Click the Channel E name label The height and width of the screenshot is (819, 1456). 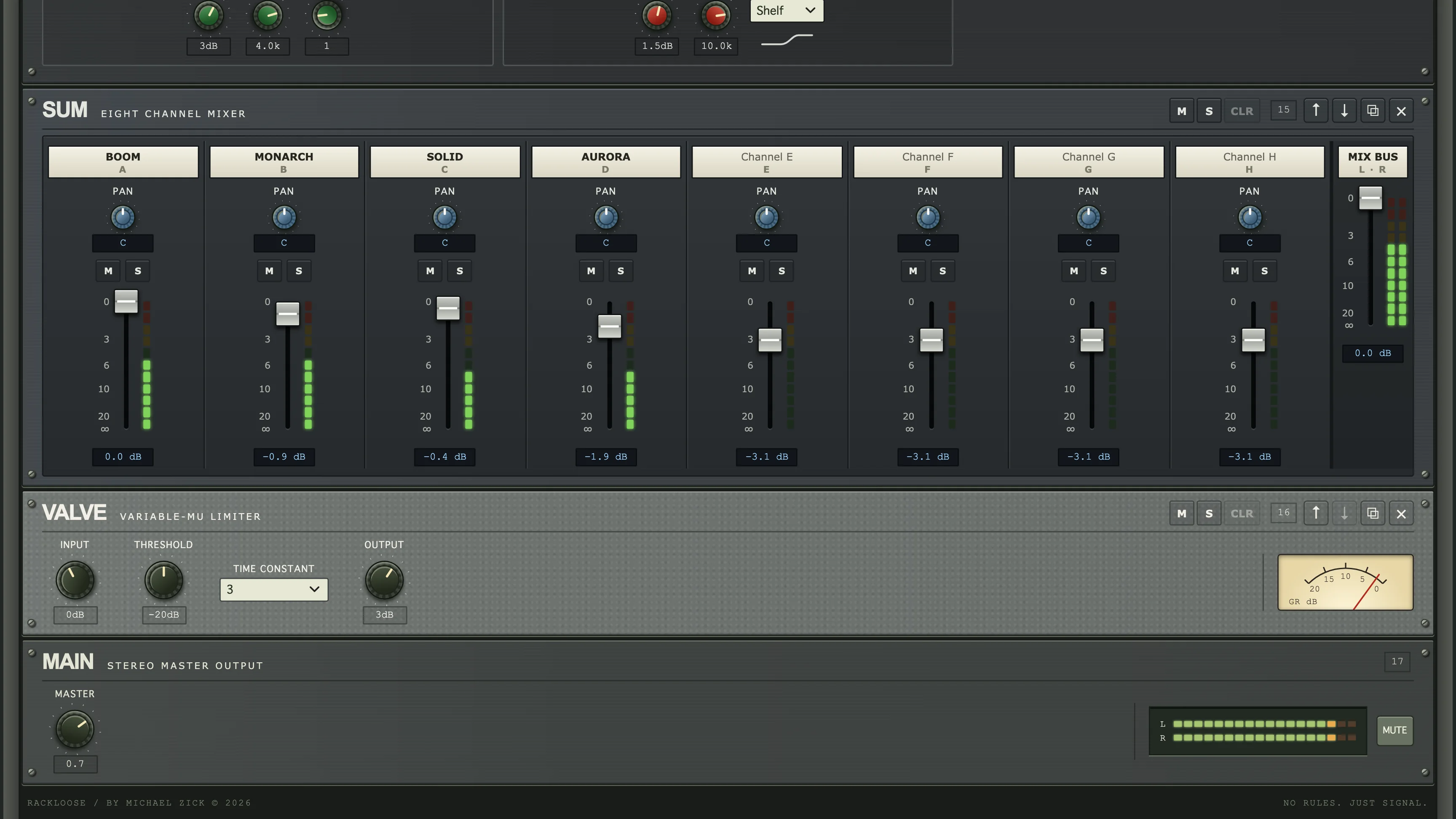point(766,162)
